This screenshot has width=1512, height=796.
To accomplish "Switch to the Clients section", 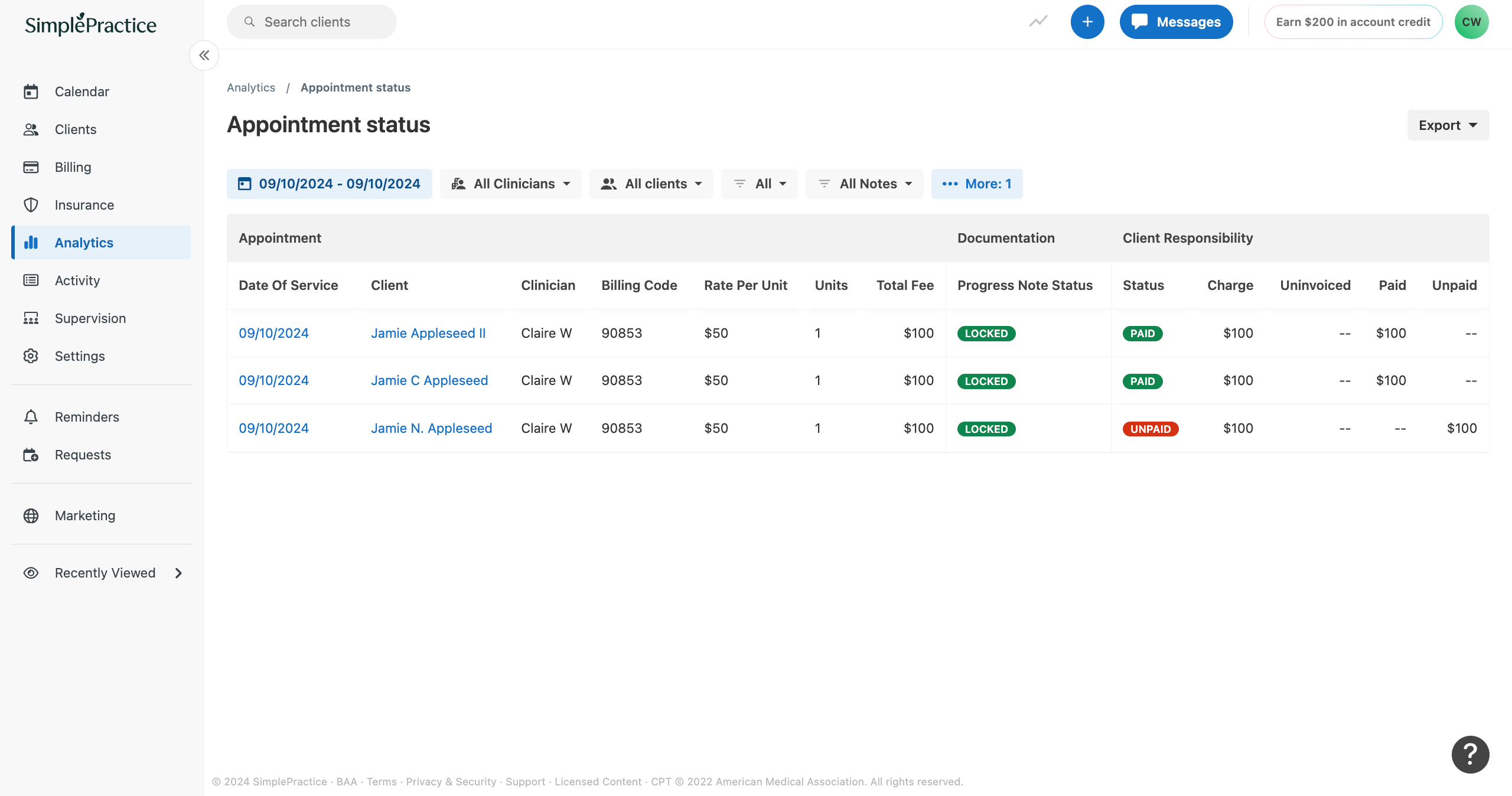I will point(76,129).
